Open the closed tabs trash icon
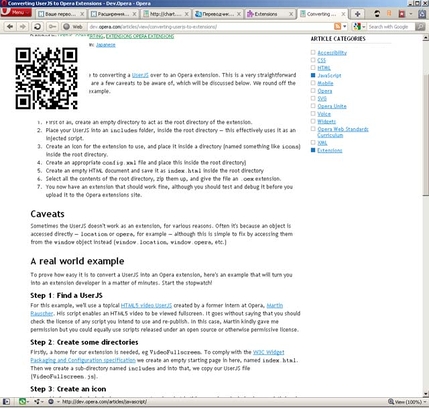The width and height of the screenshot is (429, 408). coord(422,14)
